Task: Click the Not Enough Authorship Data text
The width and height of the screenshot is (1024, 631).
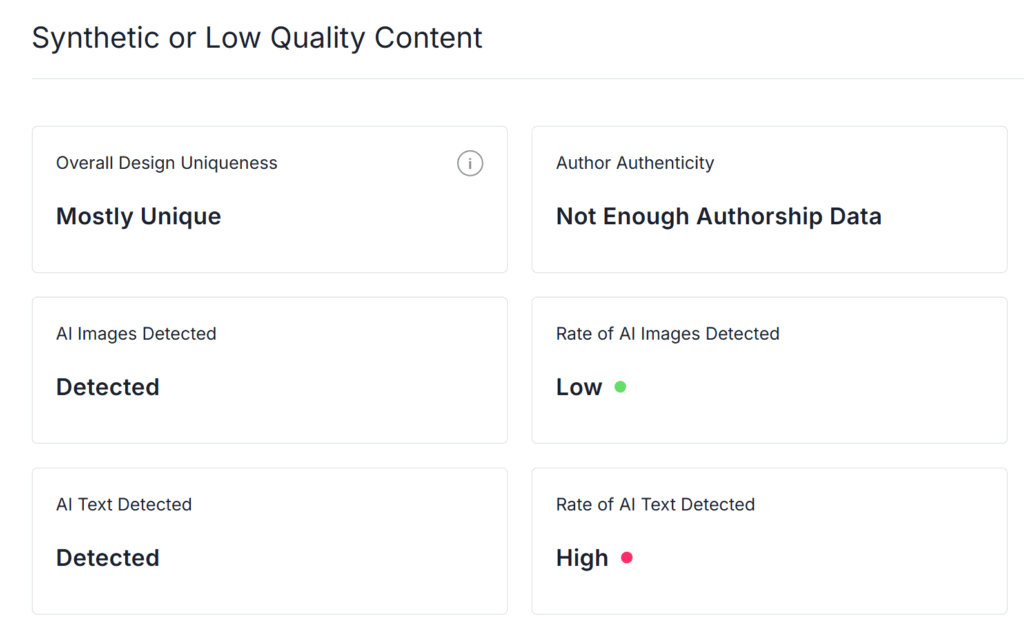Action: (x=718, y=216)
